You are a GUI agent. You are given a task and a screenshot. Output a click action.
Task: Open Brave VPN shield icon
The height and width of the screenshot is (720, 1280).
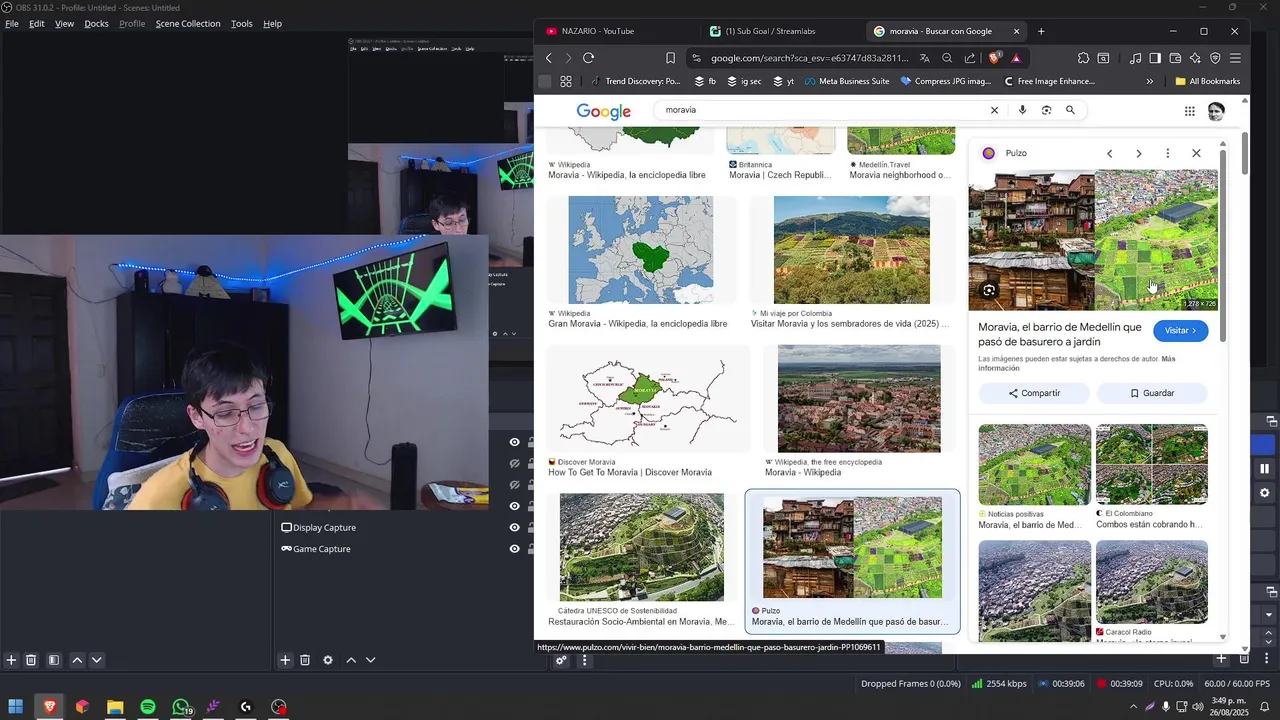[1215, 58]
